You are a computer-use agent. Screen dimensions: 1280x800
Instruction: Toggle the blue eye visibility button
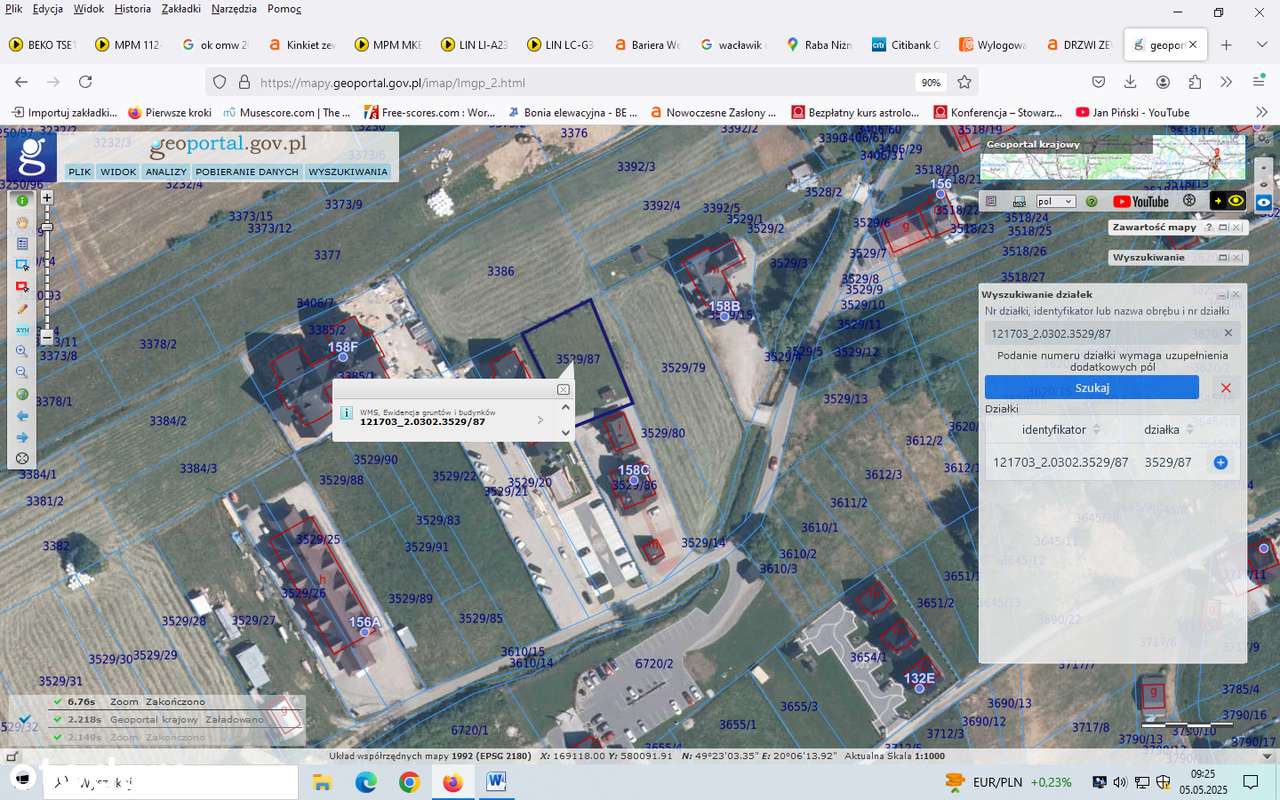1264,201
